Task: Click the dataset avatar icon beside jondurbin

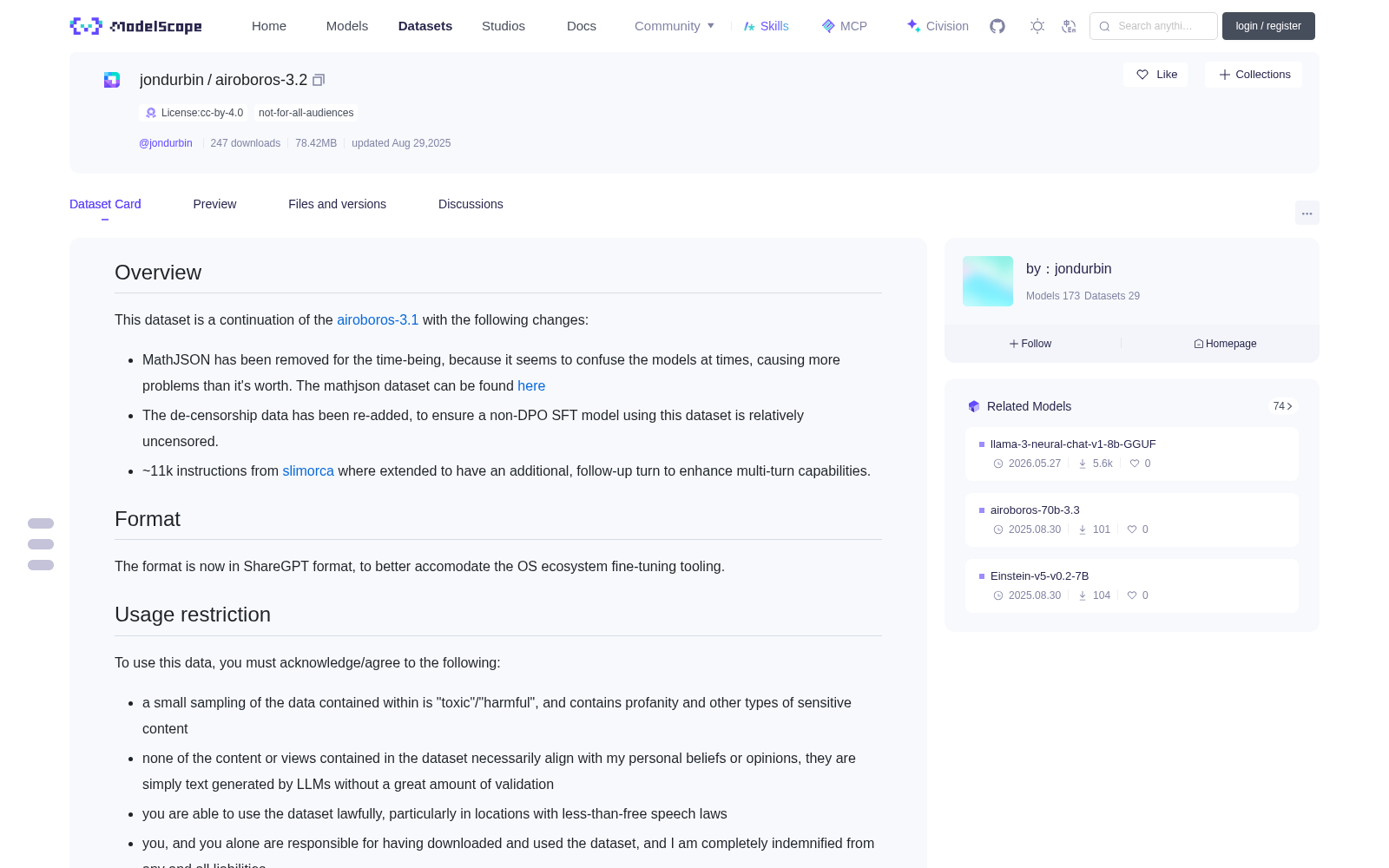Action: (112, 80)
